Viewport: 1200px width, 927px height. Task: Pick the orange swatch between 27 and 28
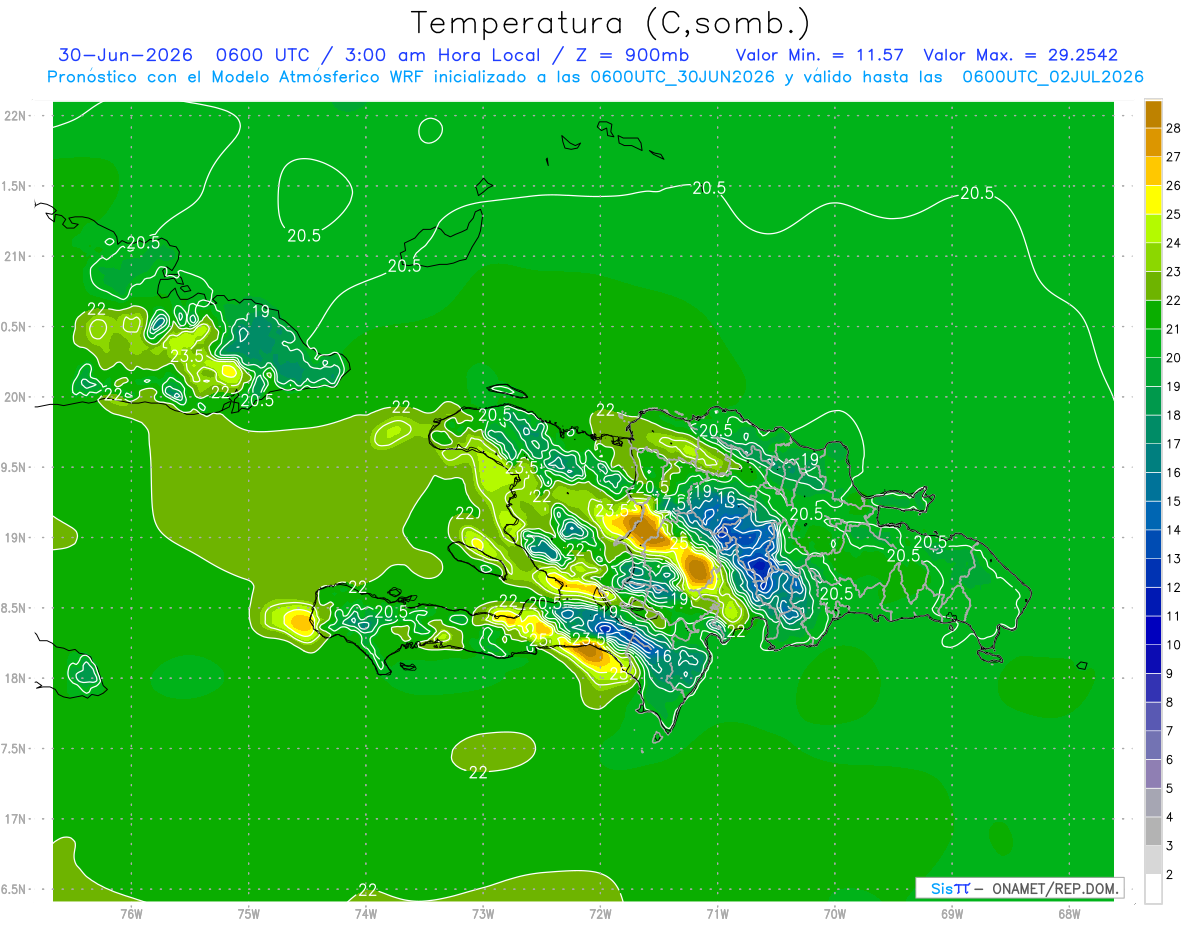[x=1153, y=142]
